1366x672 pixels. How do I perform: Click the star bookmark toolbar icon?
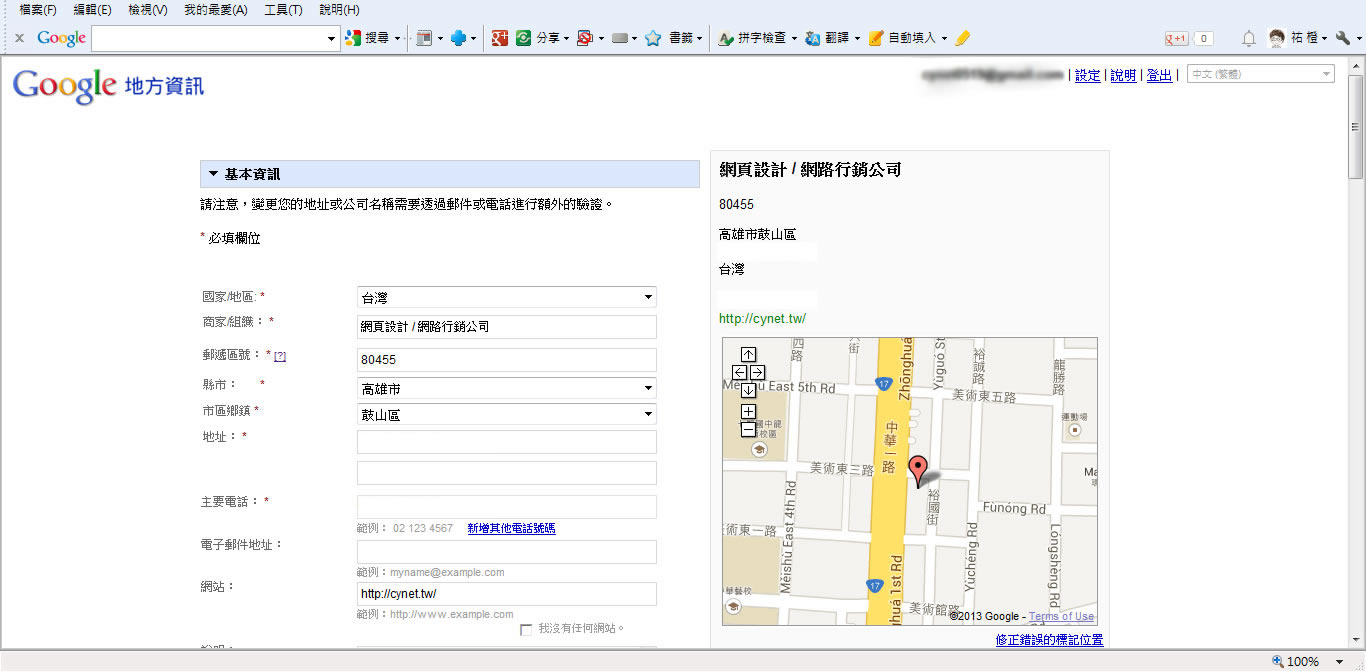point(653,38)
